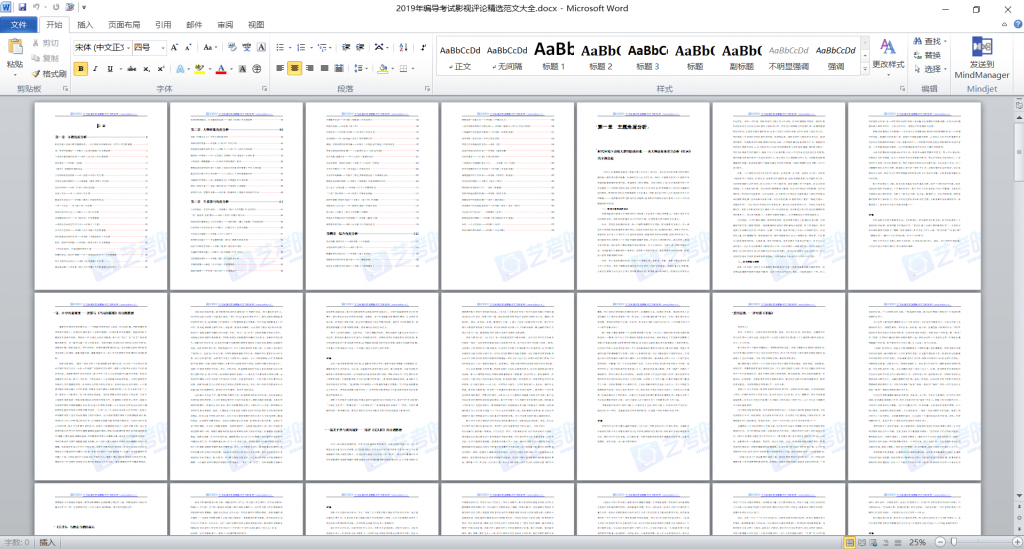The width and height of the screenshot is (1024, 549).
Task: Click the grow font size icon
Action: (x=174, y=47)
